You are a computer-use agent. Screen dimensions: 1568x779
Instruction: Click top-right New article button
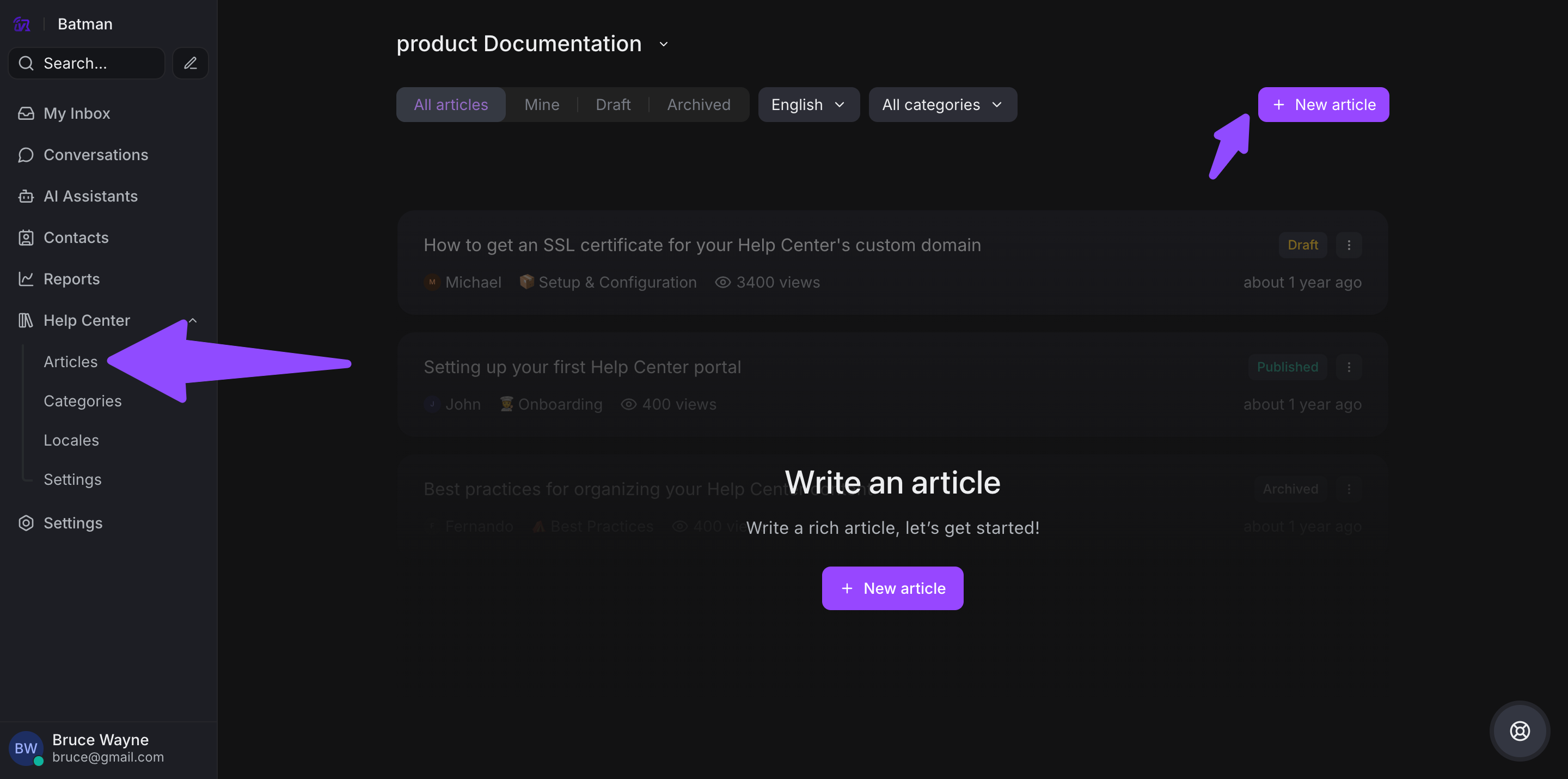[x=1322, y=105]
